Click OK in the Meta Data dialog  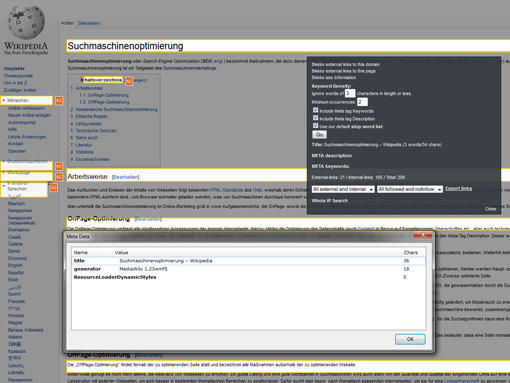pos(410,339)
